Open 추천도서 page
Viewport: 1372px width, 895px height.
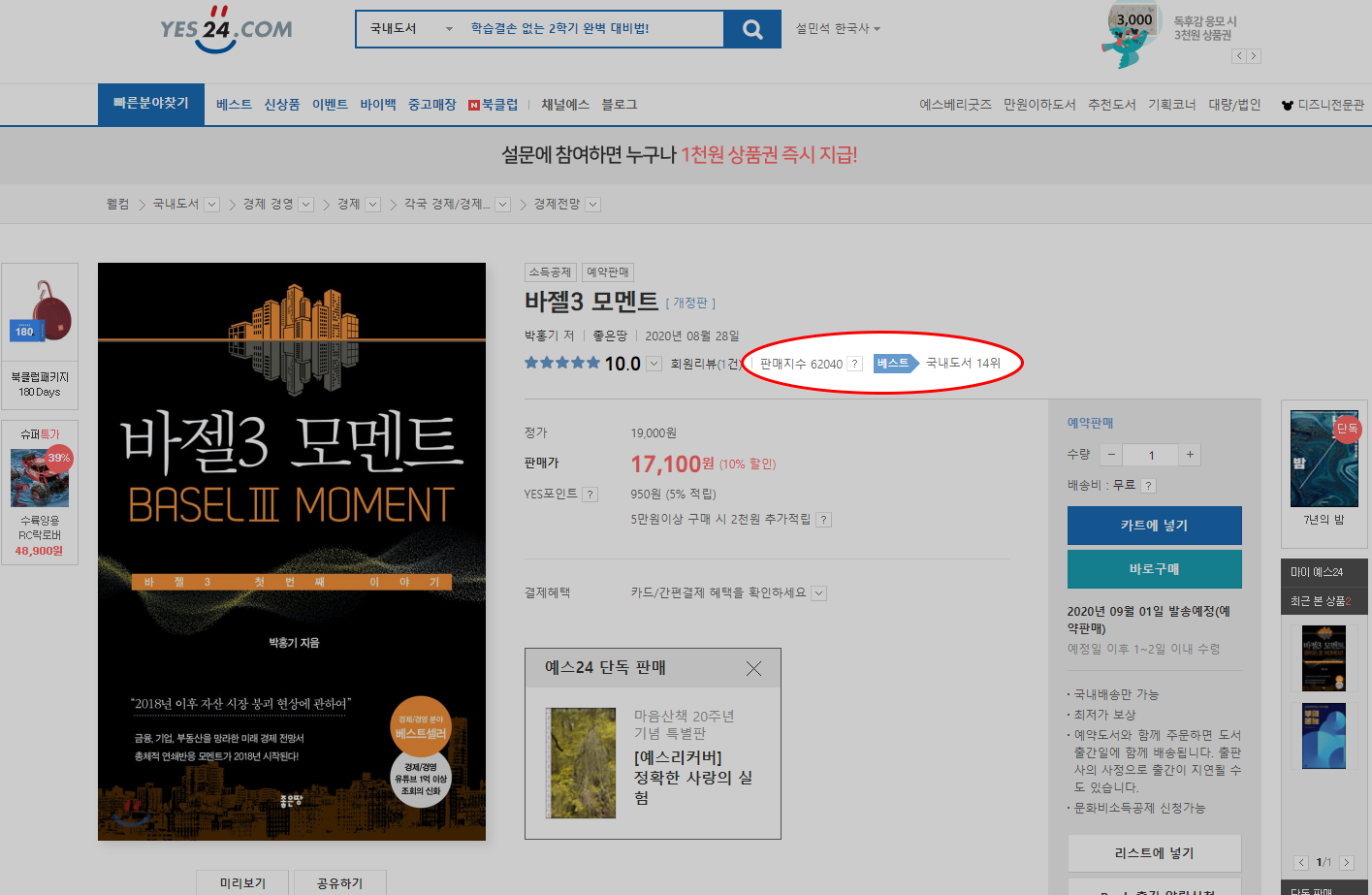[1112, 105]
